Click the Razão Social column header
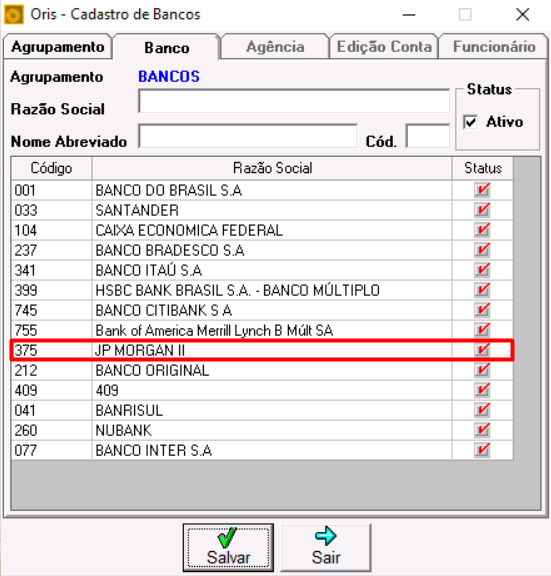551x576 pixels. [272, 168]
